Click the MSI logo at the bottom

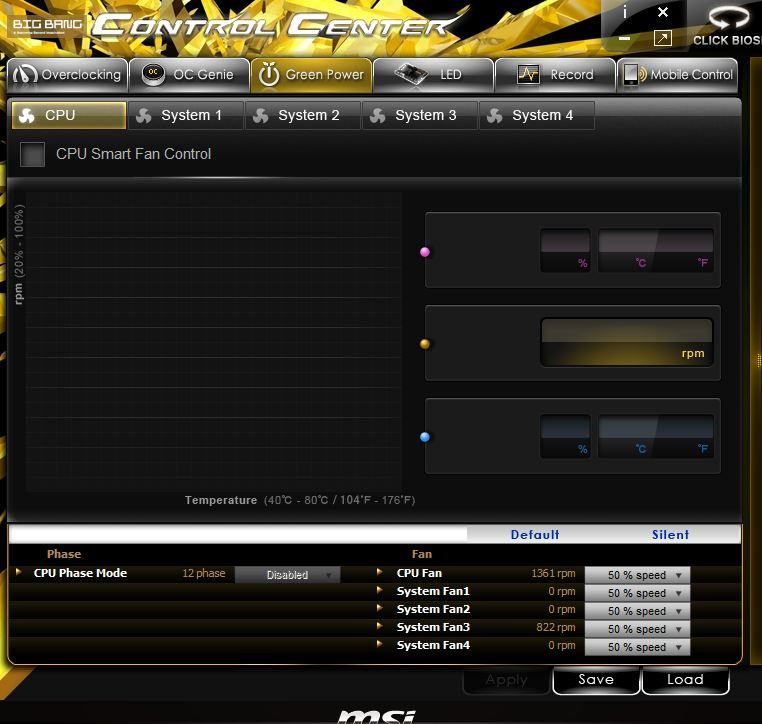(x=377, y=716)
